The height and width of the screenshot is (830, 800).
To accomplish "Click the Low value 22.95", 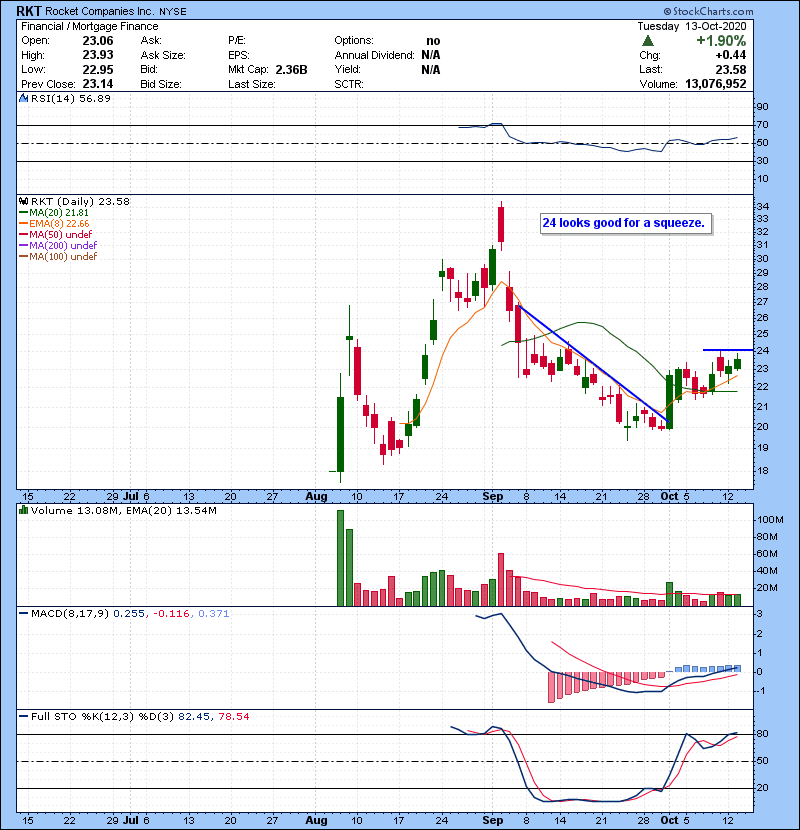I will tap(98, 69).
